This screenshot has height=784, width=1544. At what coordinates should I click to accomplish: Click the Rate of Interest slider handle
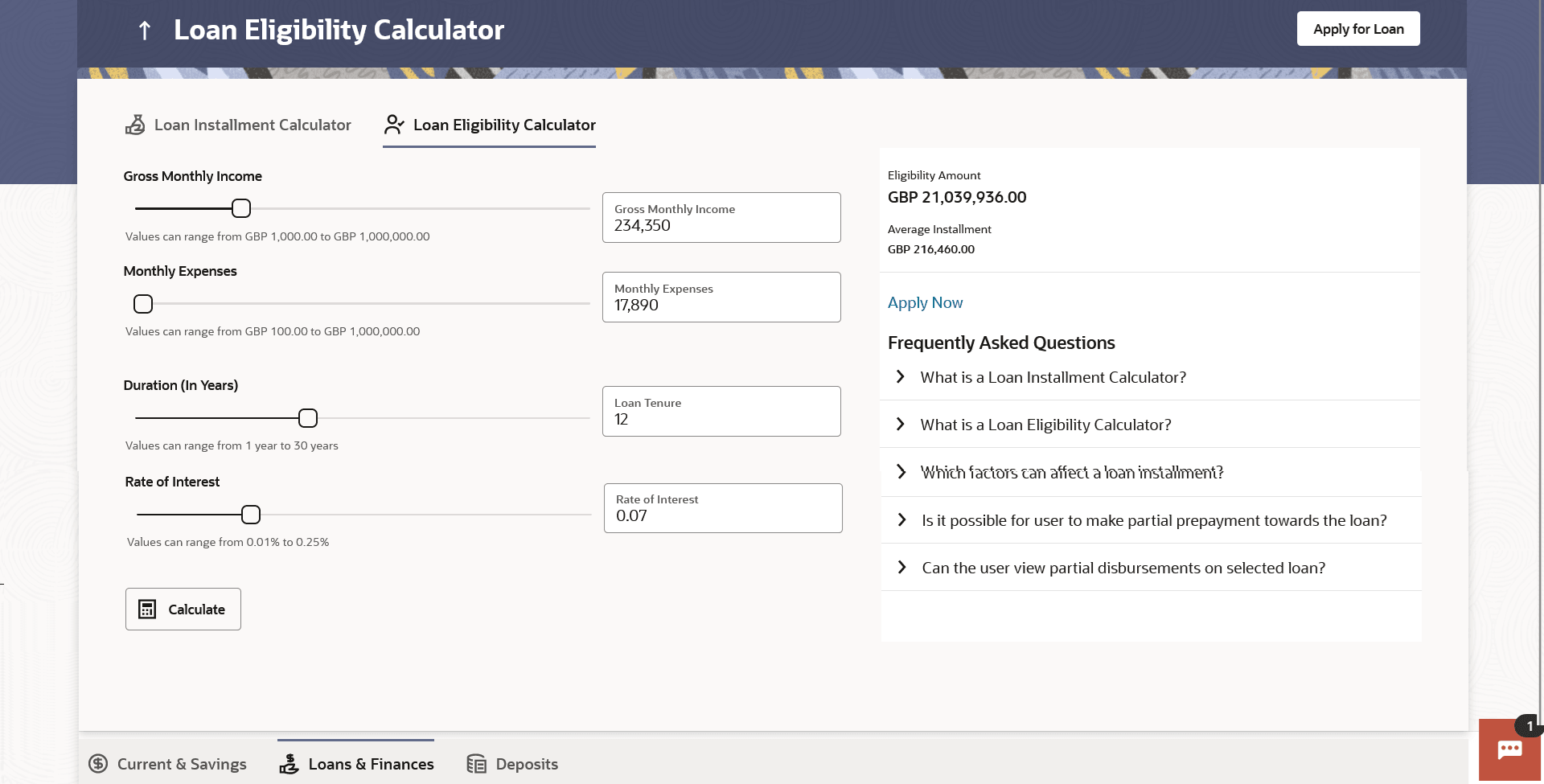pos(251,515)
